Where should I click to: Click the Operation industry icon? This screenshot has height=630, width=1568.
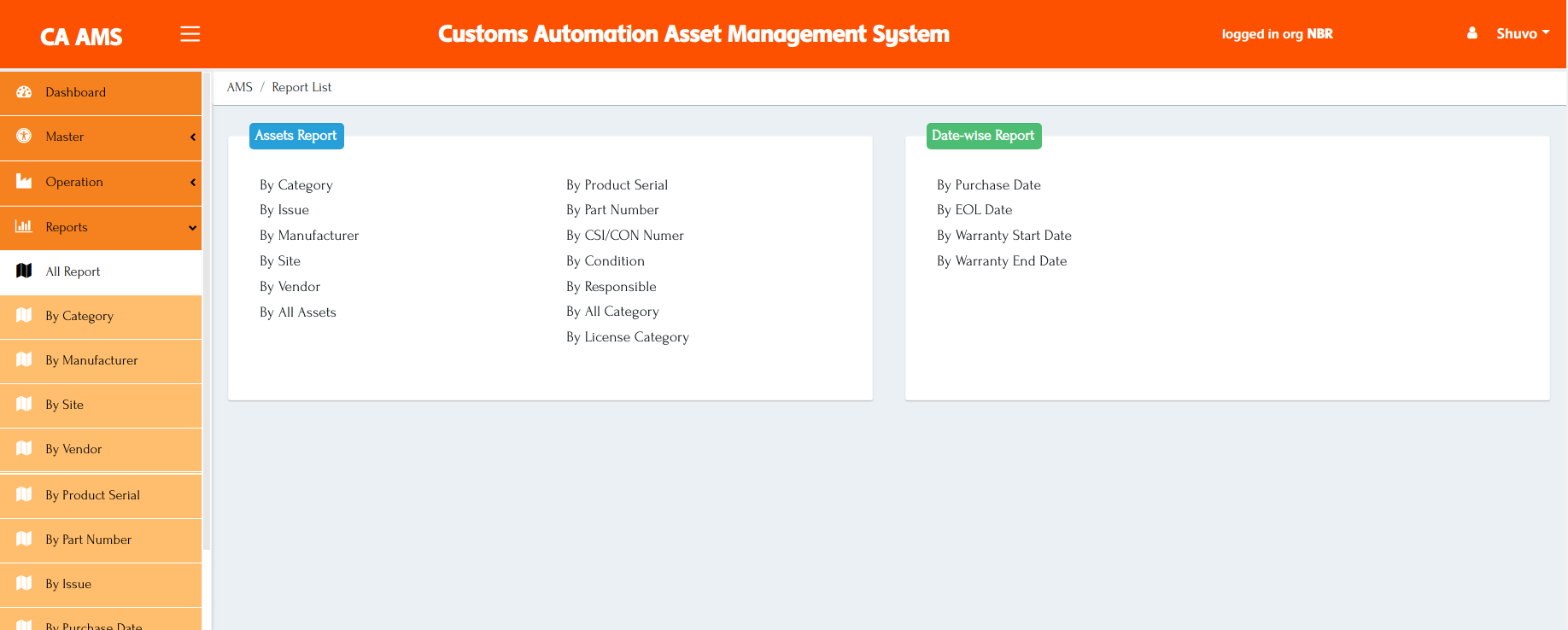pyautogui.click(x=24, y=182)
